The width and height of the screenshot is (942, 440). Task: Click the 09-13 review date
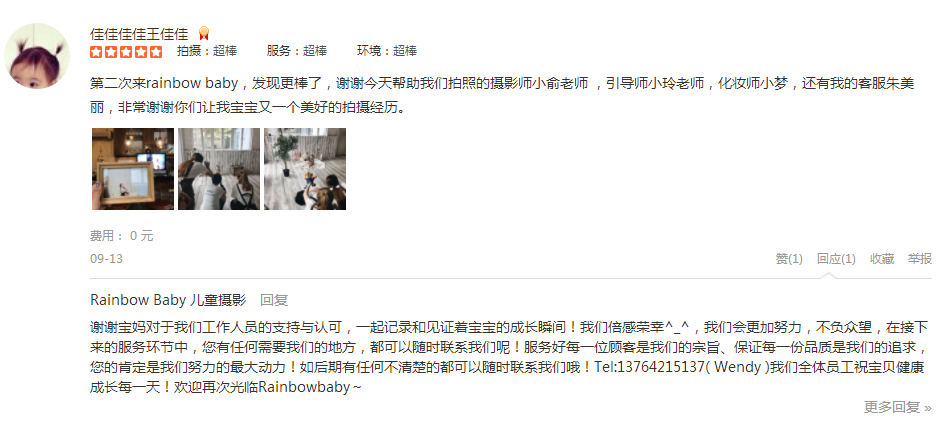pyautogui.click(x=106, y=259)
